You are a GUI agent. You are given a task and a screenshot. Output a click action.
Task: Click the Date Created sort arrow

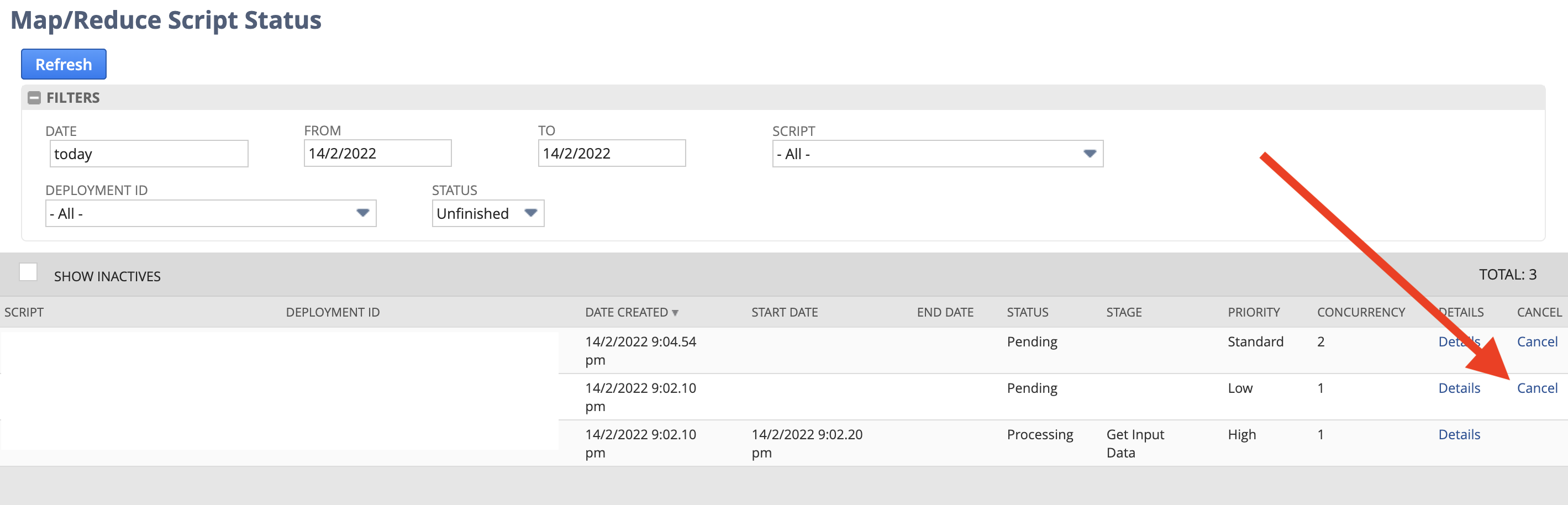click(x=675, y=313)
